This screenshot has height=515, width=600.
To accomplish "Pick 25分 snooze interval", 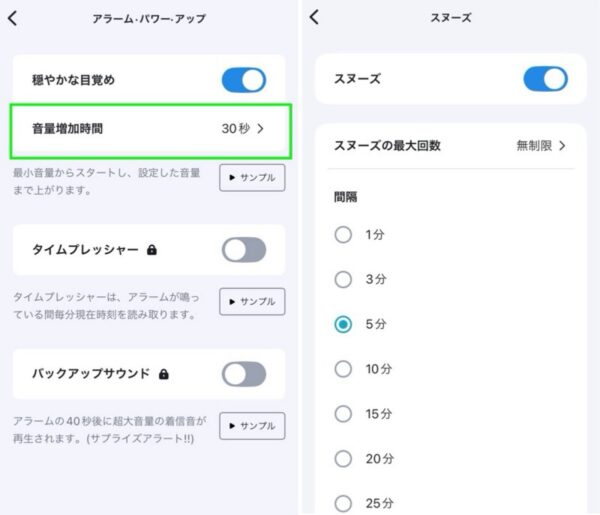I will 364,503.
